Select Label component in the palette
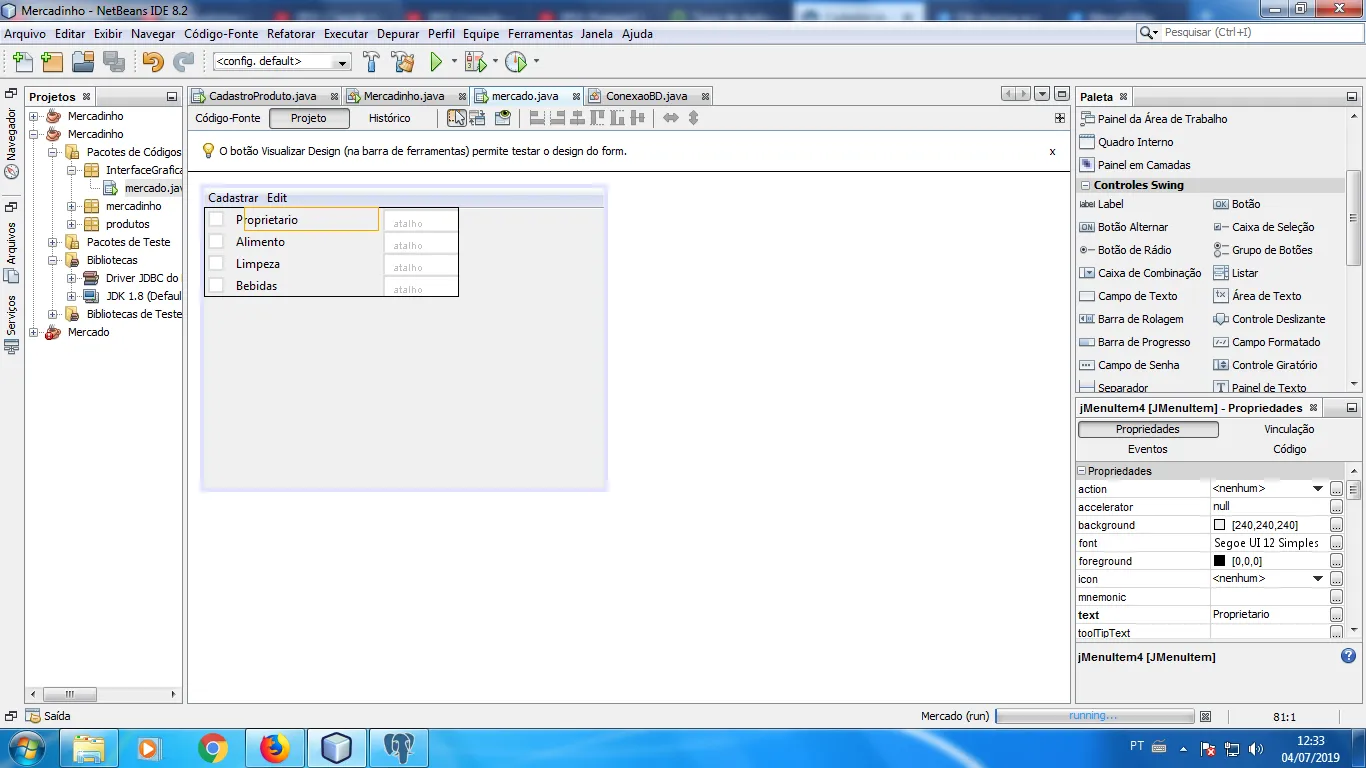The image size is (1366, 768). point(1102,204)
